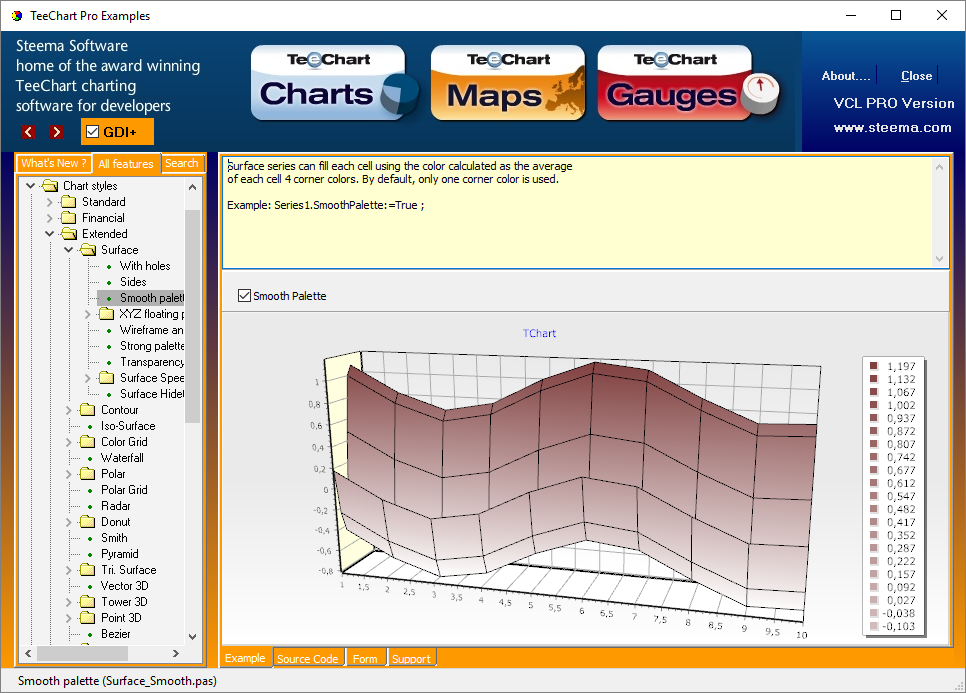Screen dimensions: 966x693
Task: Select the Transparency tree item
Action: pos(152,362)
